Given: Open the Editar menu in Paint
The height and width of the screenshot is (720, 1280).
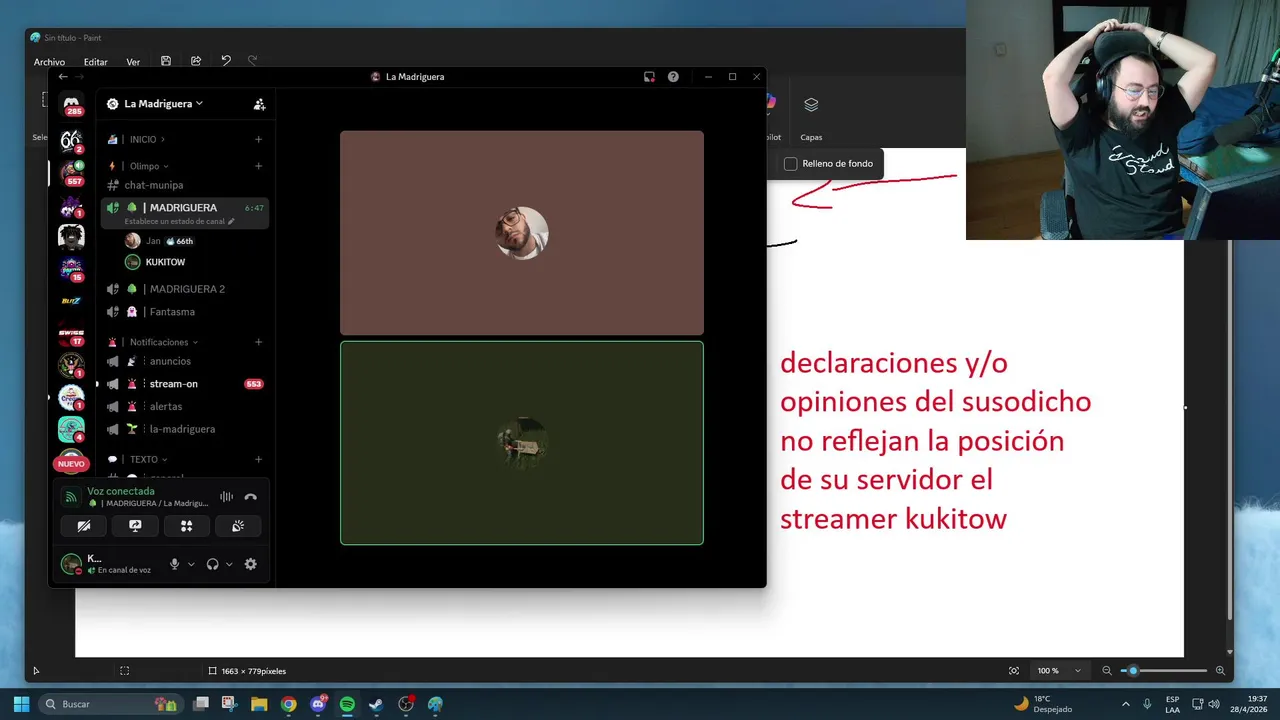Looking at the screenshot, I should tap(95, 62).
